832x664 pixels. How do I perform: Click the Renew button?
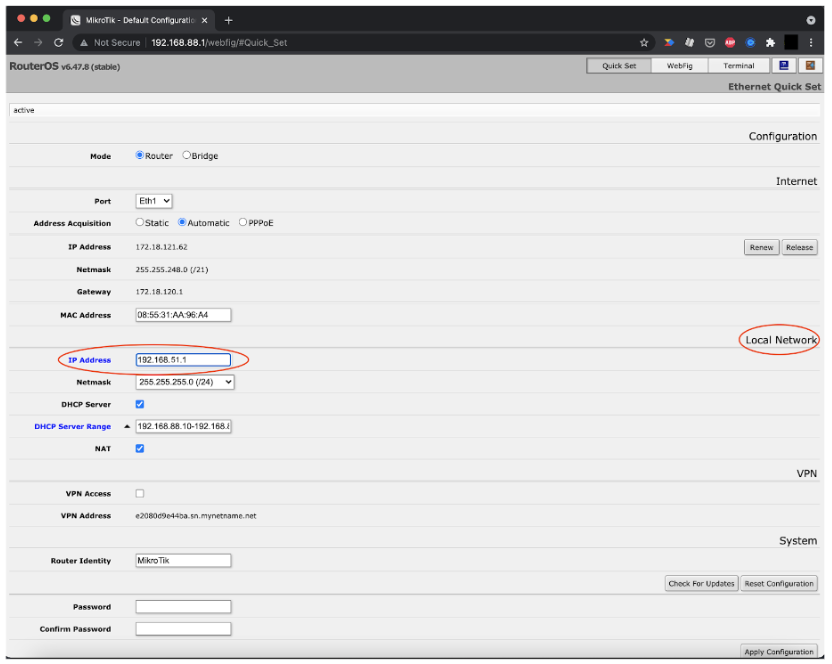[x=760, y=247]
